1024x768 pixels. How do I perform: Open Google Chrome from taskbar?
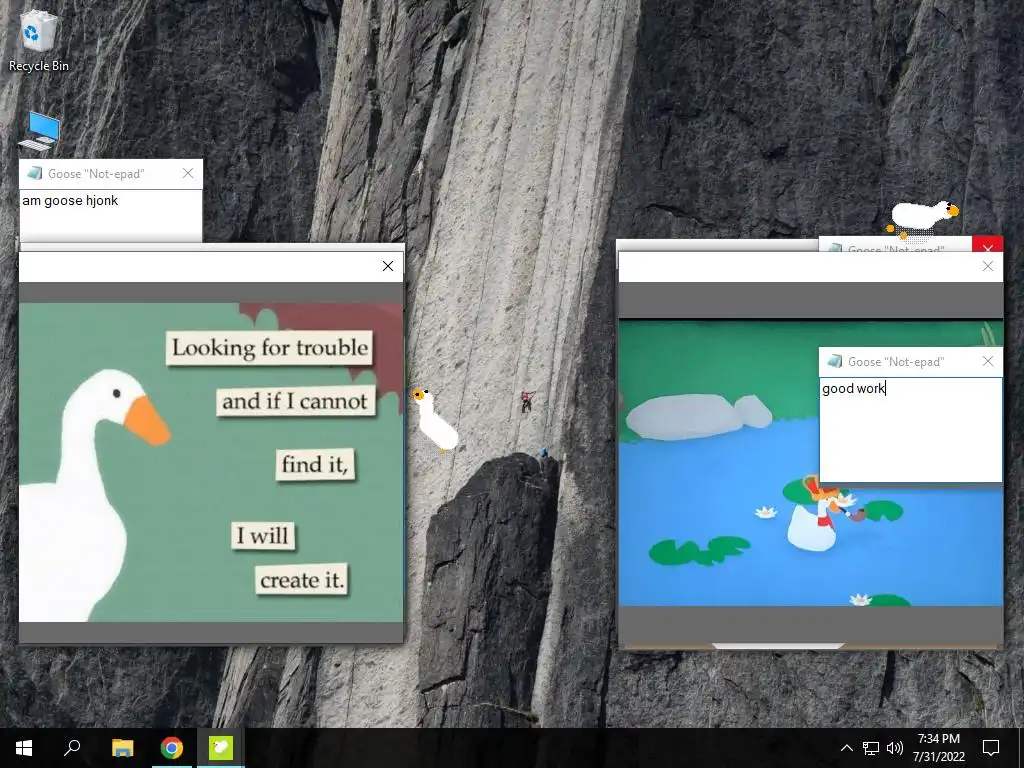pos(172,748)
